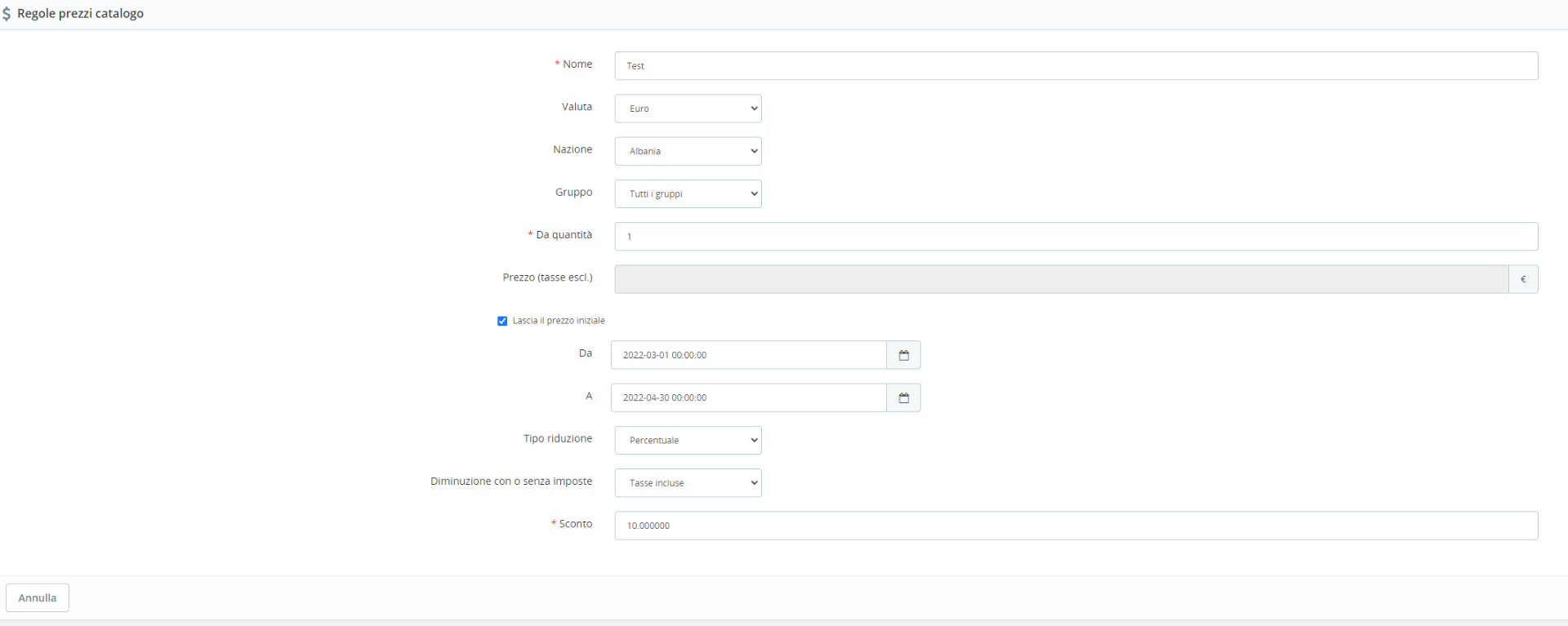
Task: Focus the Da quantità input field
Action: click(x=1076, y=237)
